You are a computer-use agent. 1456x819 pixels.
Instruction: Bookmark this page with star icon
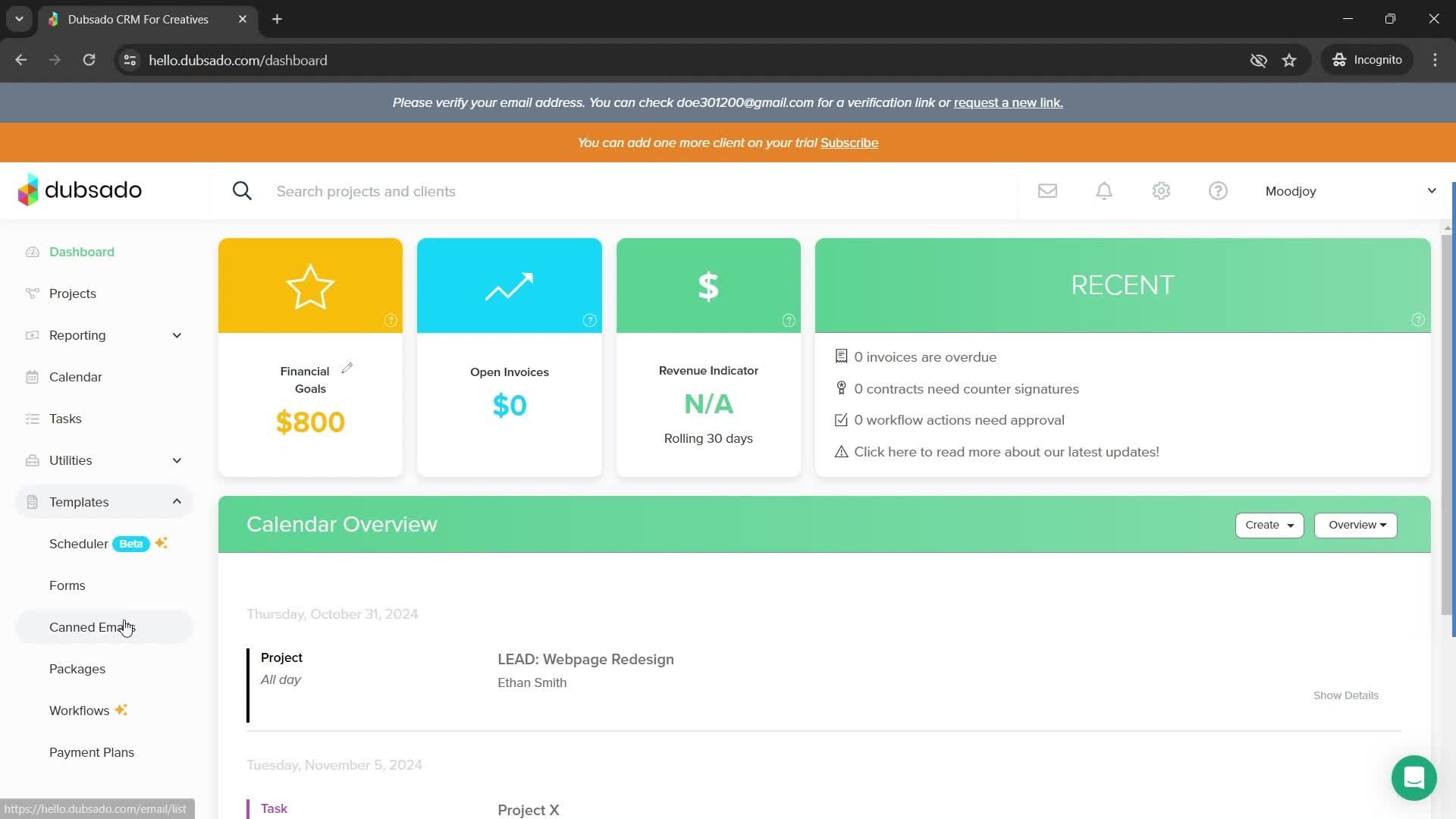[x=1289, y=60]
